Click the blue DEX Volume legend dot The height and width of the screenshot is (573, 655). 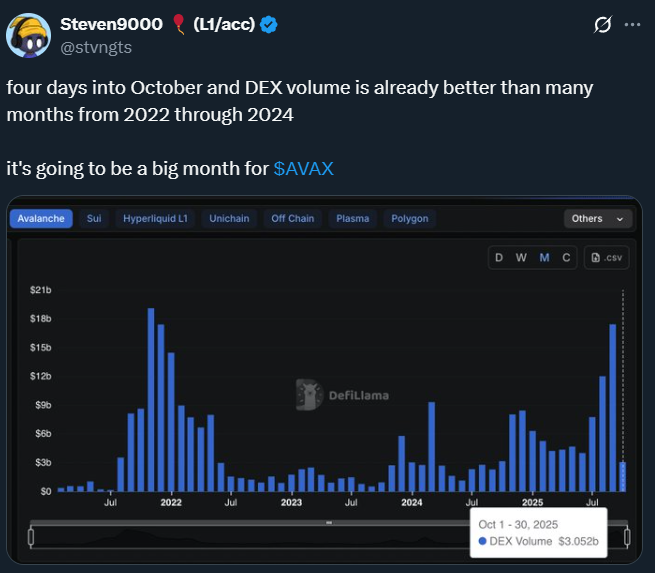(484, 542)
